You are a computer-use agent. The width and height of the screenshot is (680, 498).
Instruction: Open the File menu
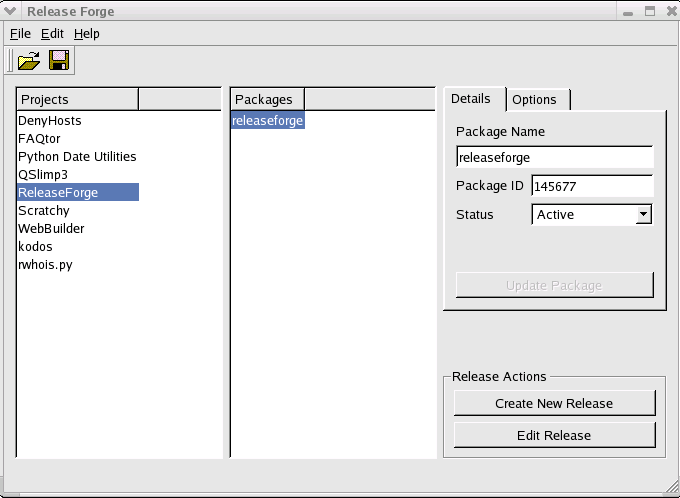coord(20,33)
